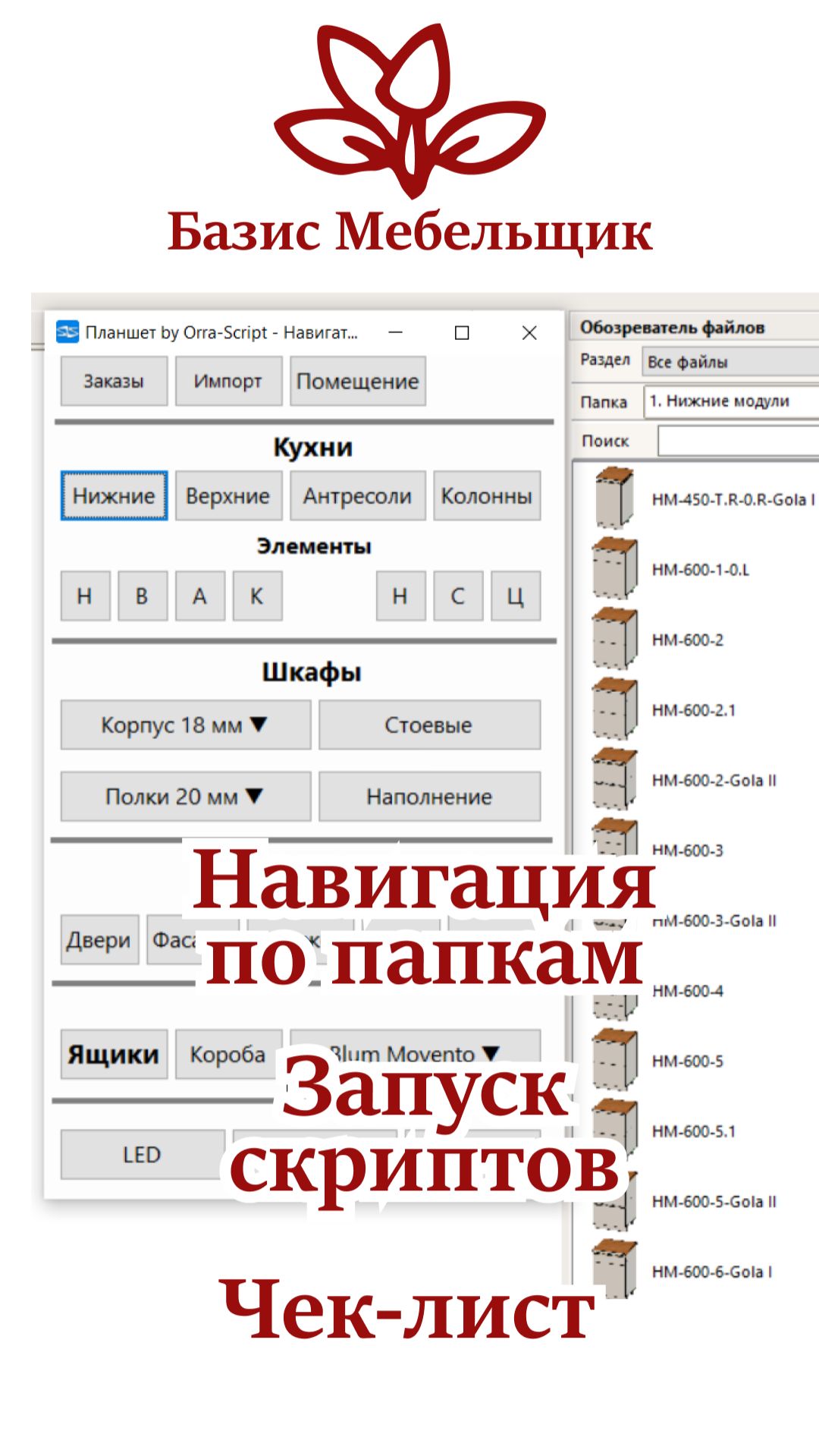Close the Планшет by Orra-Script window

pyautogui.click(x=529, y=332)
